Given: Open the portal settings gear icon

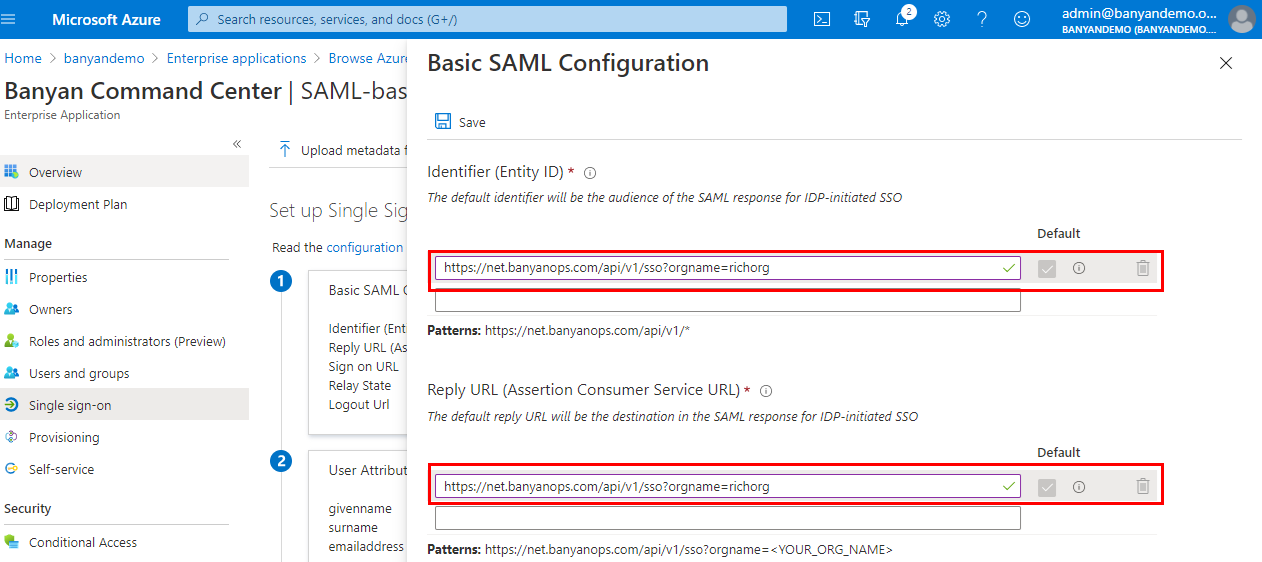Looking at the screenshot, I should (x=942, y=19).
